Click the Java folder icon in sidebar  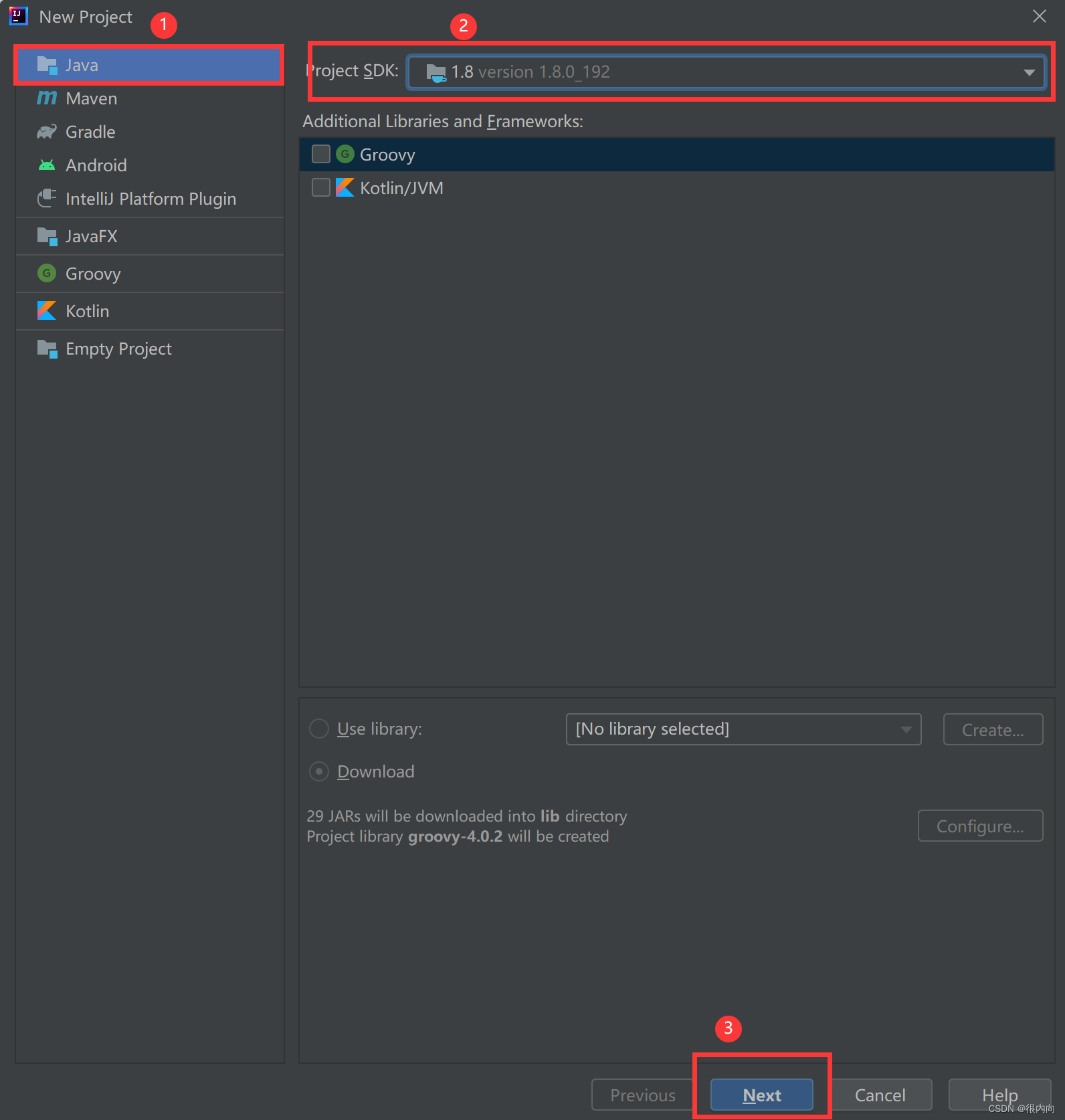[x=47, y=65]
